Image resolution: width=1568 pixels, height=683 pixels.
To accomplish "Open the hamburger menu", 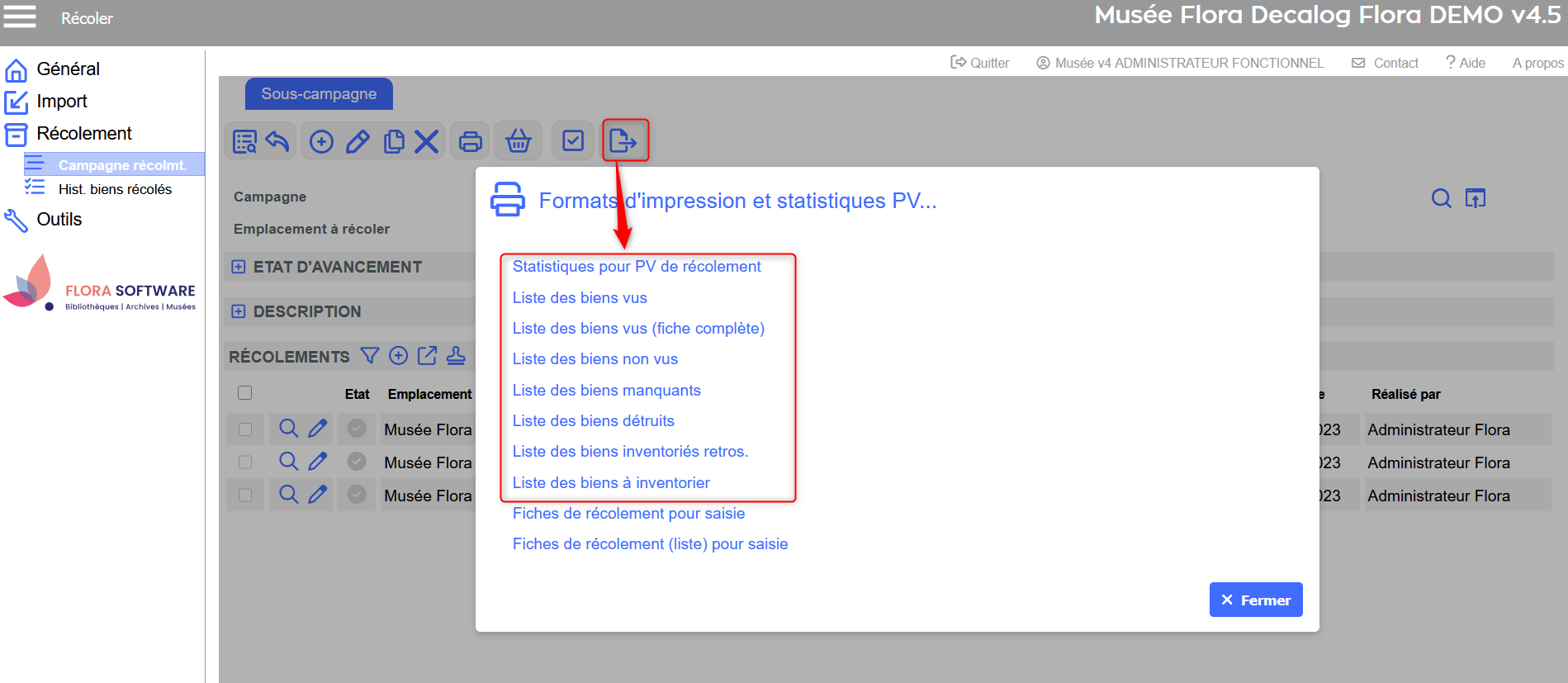I will 19,17.
